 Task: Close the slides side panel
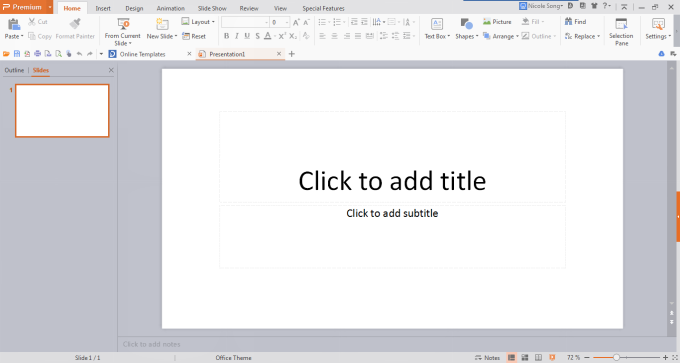tap(111, 70)
